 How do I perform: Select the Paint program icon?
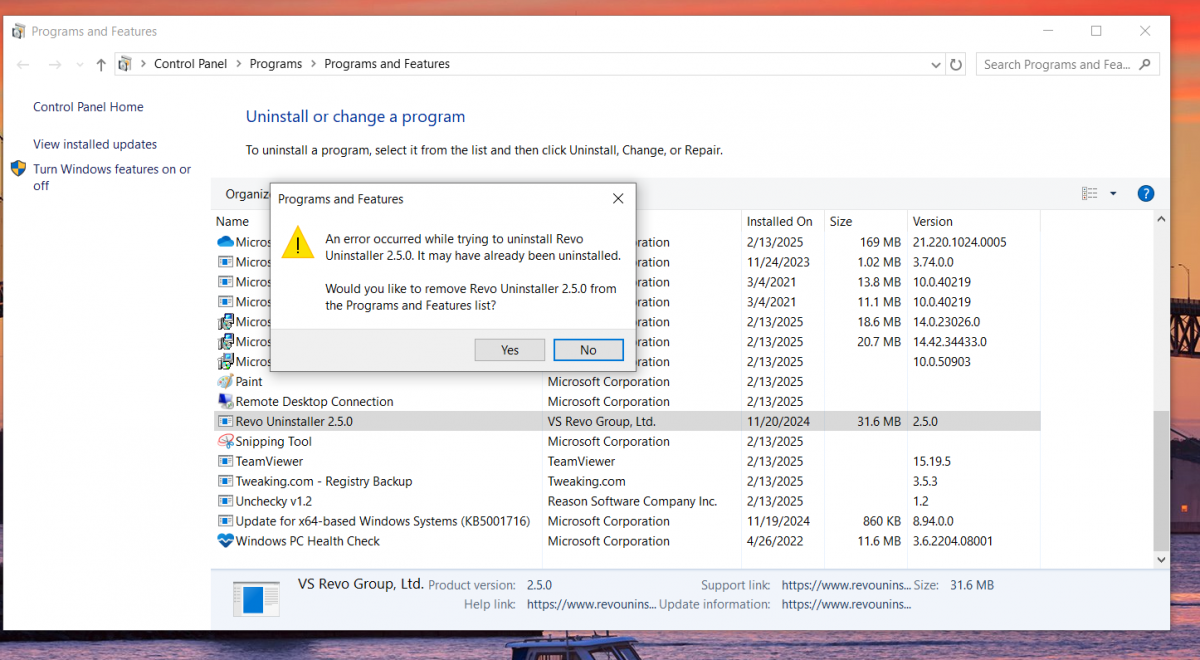(x=225, y=381)
